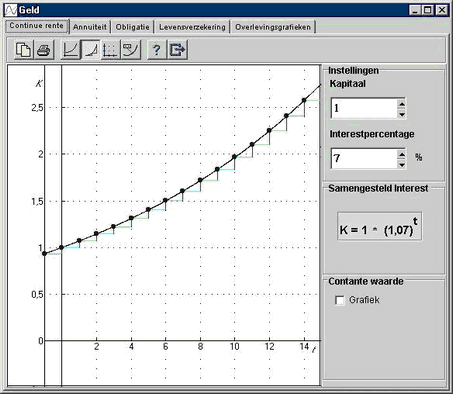
Task: Click the '2,5' label on the K axis
Action: coord(37,107)
